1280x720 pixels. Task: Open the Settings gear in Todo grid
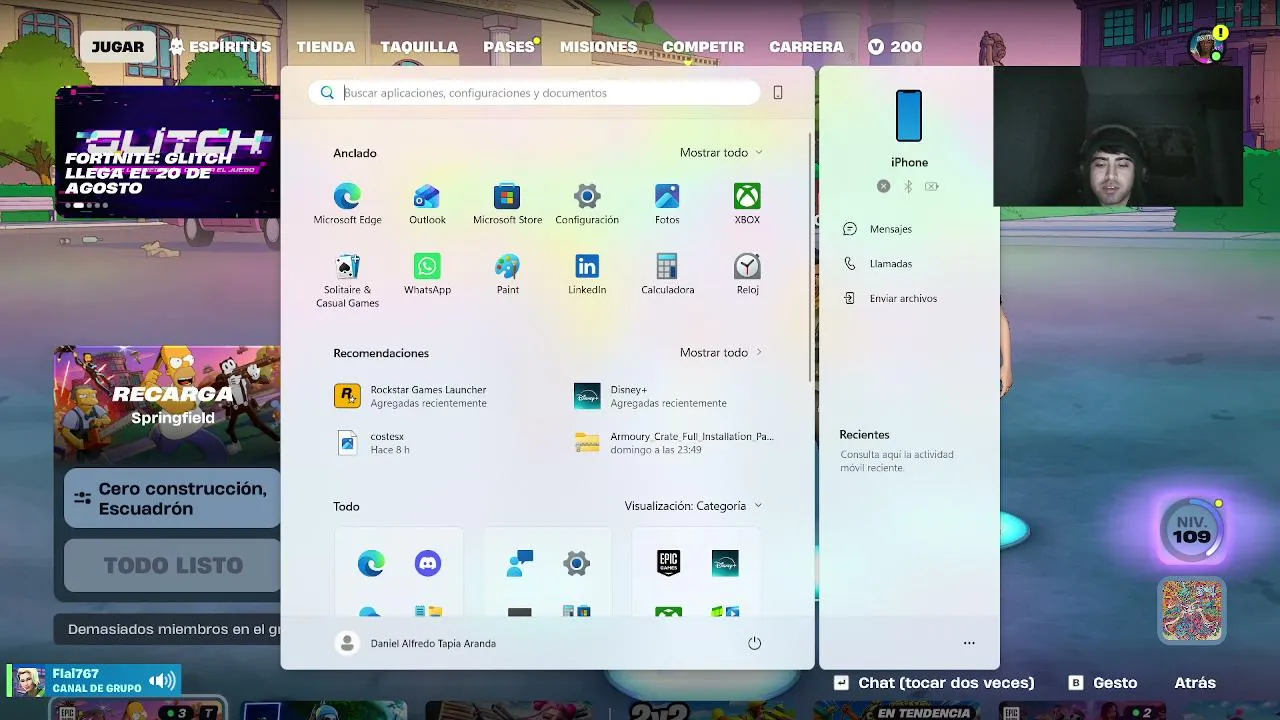pyautogui.click(x=576, y=564)
